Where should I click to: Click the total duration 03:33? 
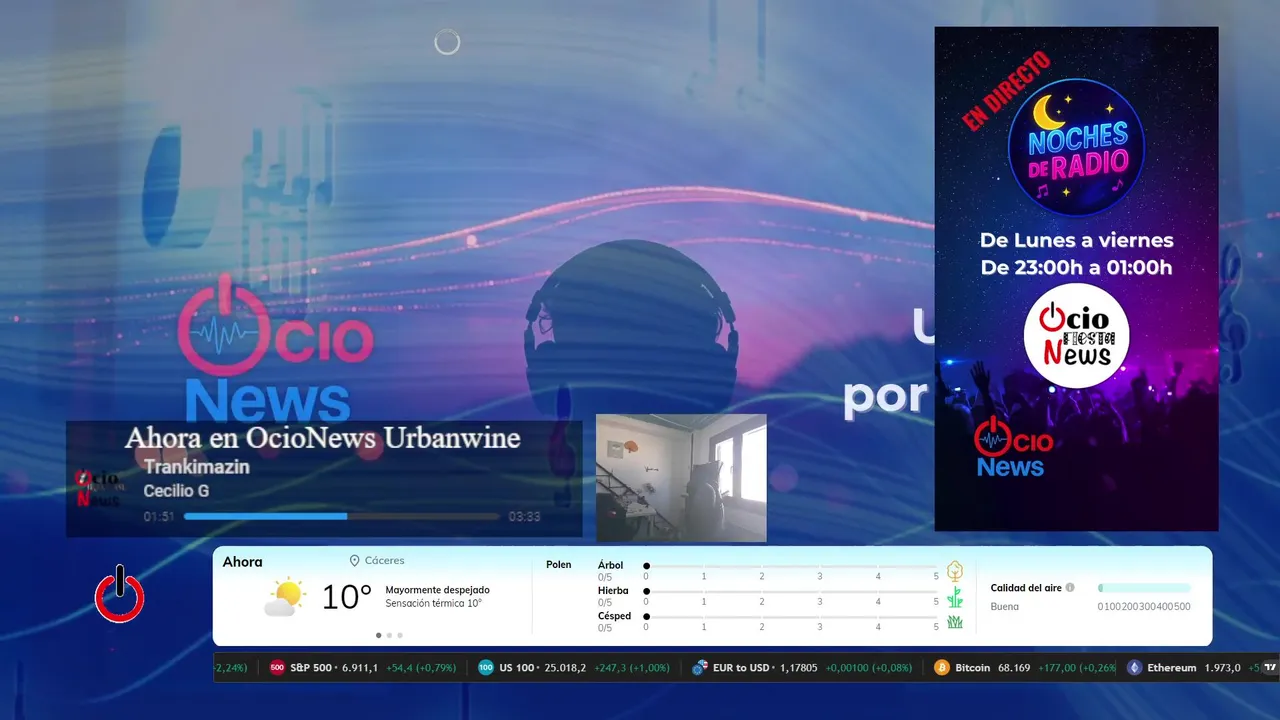pyautogui.click(x=524, y=517)
